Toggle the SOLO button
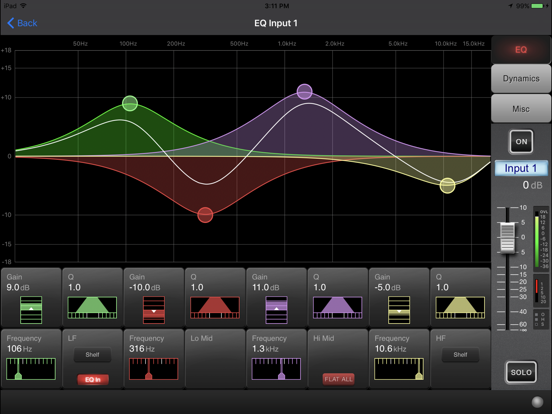552x414 pixels. 521,372
